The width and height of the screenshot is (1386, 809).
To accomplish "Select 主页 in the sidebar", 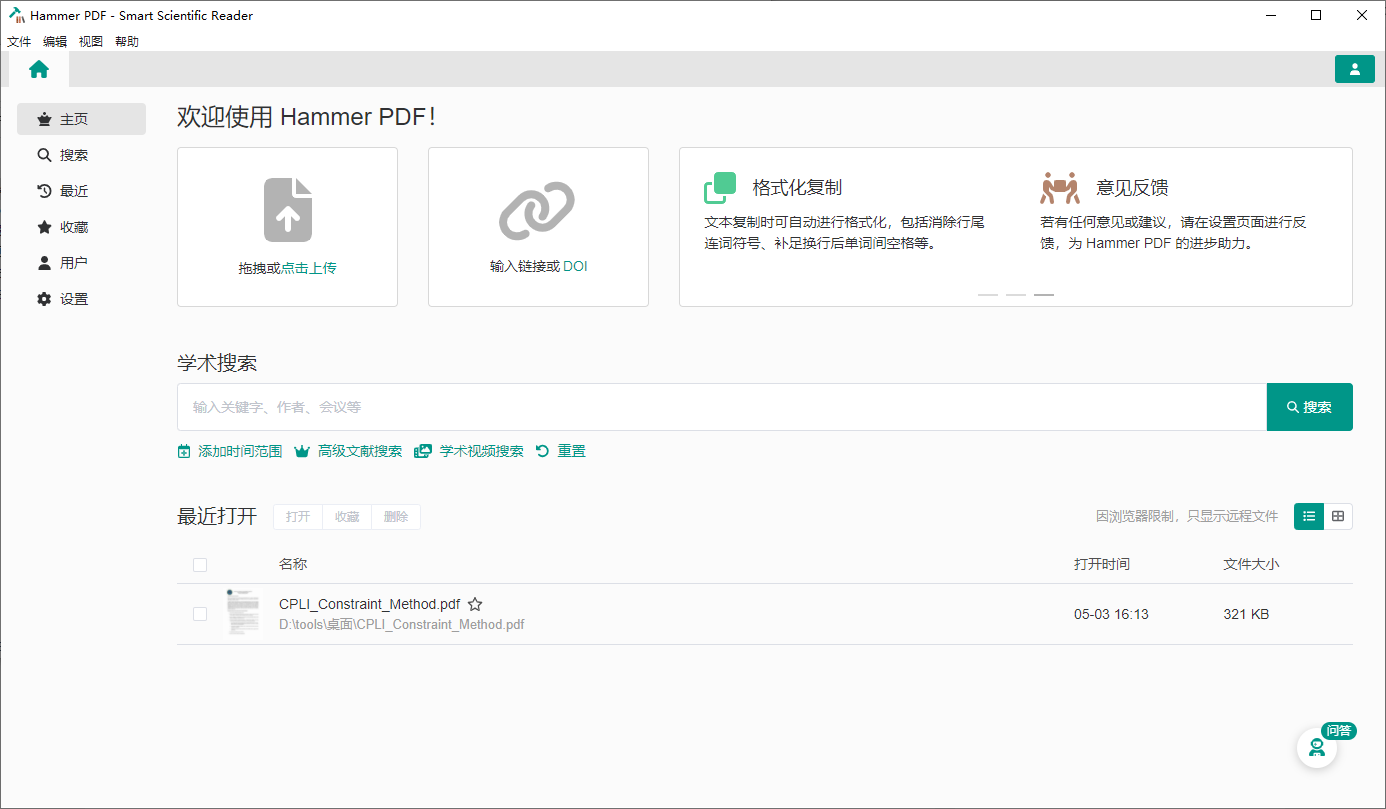I will 81,119.
